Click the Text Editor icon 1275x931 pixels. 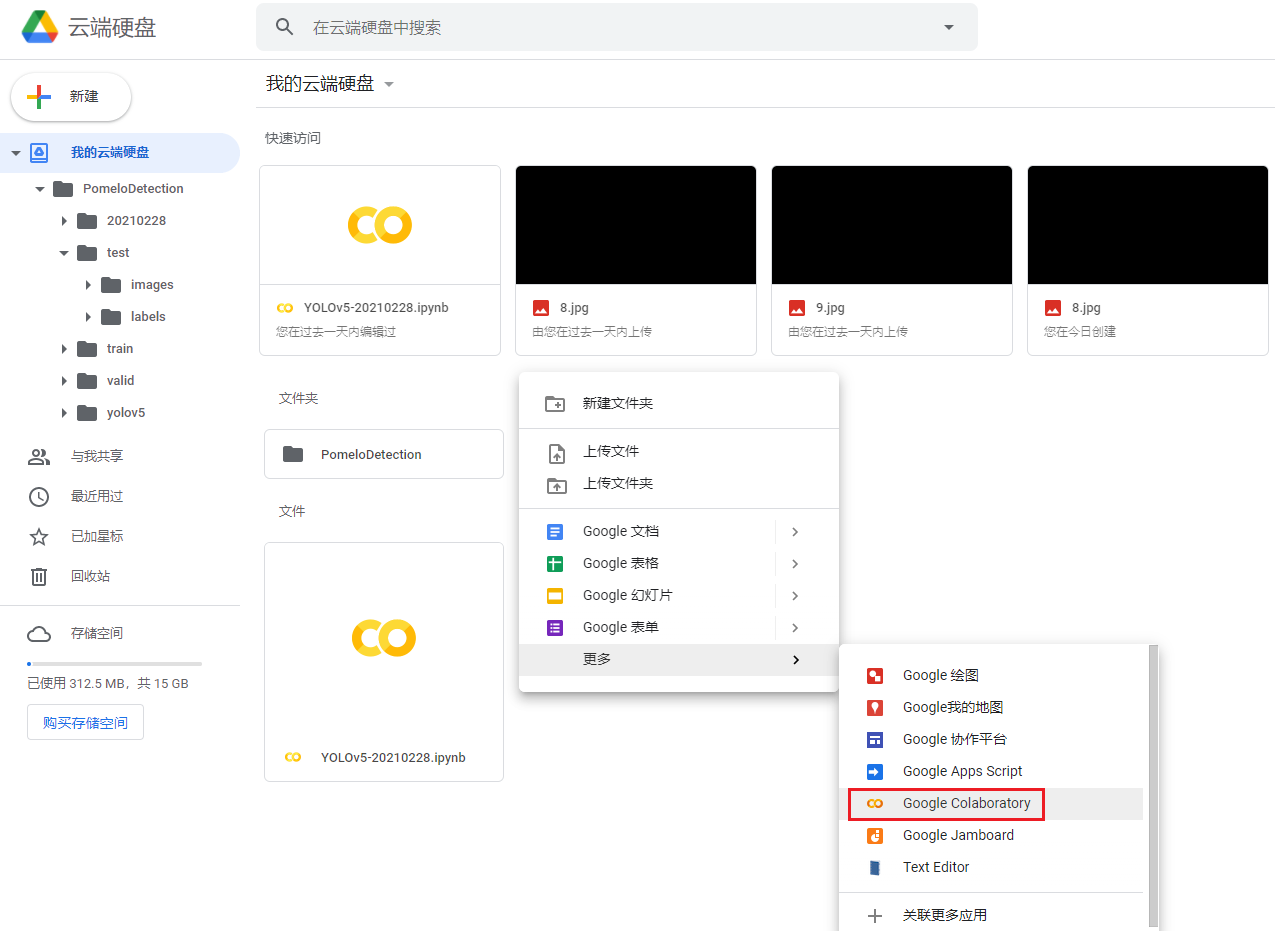(x=875, y=868)
